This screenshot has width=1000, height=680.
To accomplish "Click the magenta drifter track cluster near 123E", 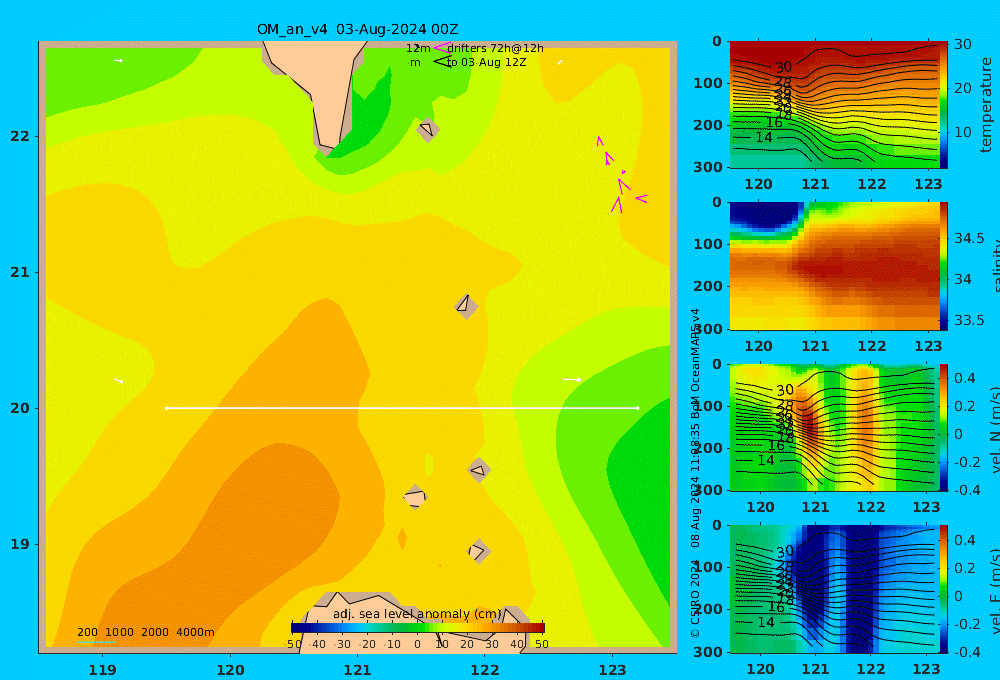I will (x=621, y=174).
